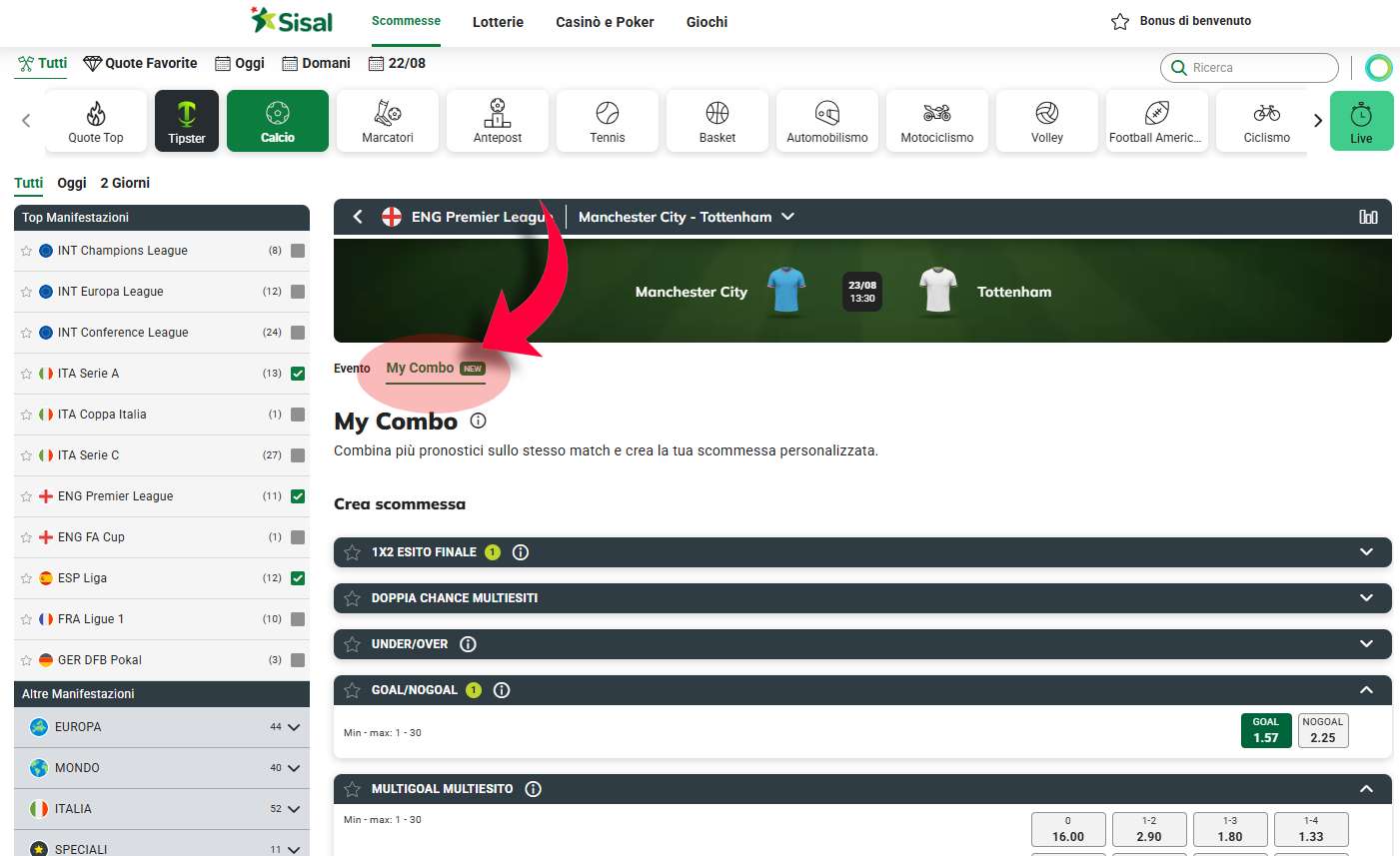
Task: Click the Ricerca search field
Action: pos(1249,68)
